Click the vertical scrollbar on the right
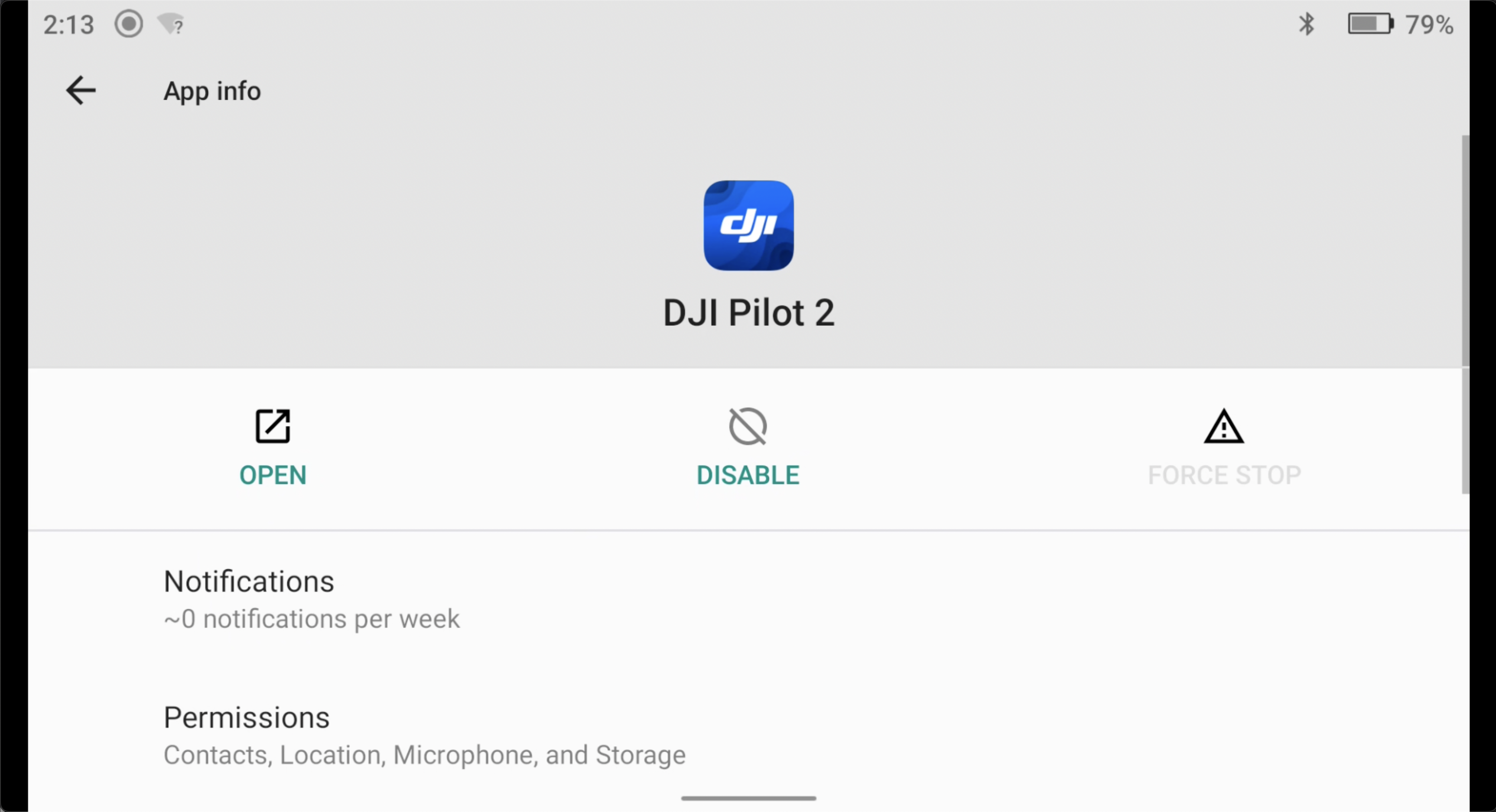 (x=1465, y=314)
